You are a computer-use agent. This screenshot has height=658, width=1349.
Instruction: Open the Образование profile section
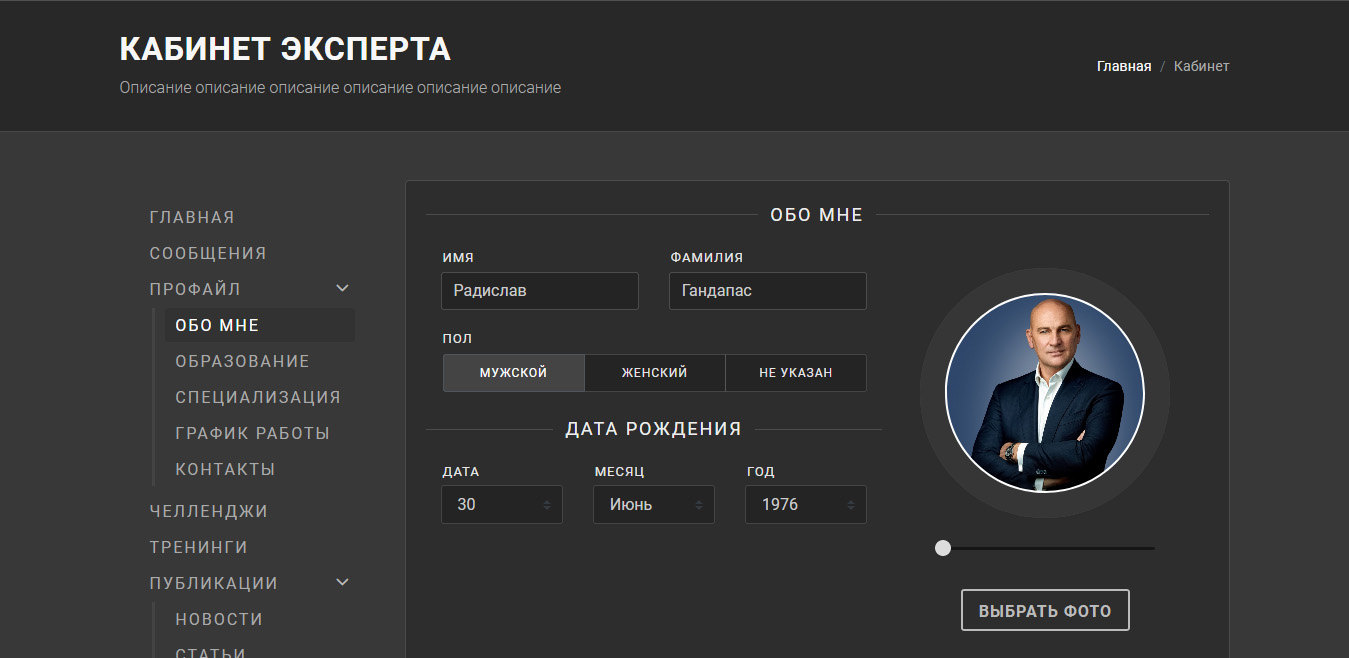tap(242, 362)
